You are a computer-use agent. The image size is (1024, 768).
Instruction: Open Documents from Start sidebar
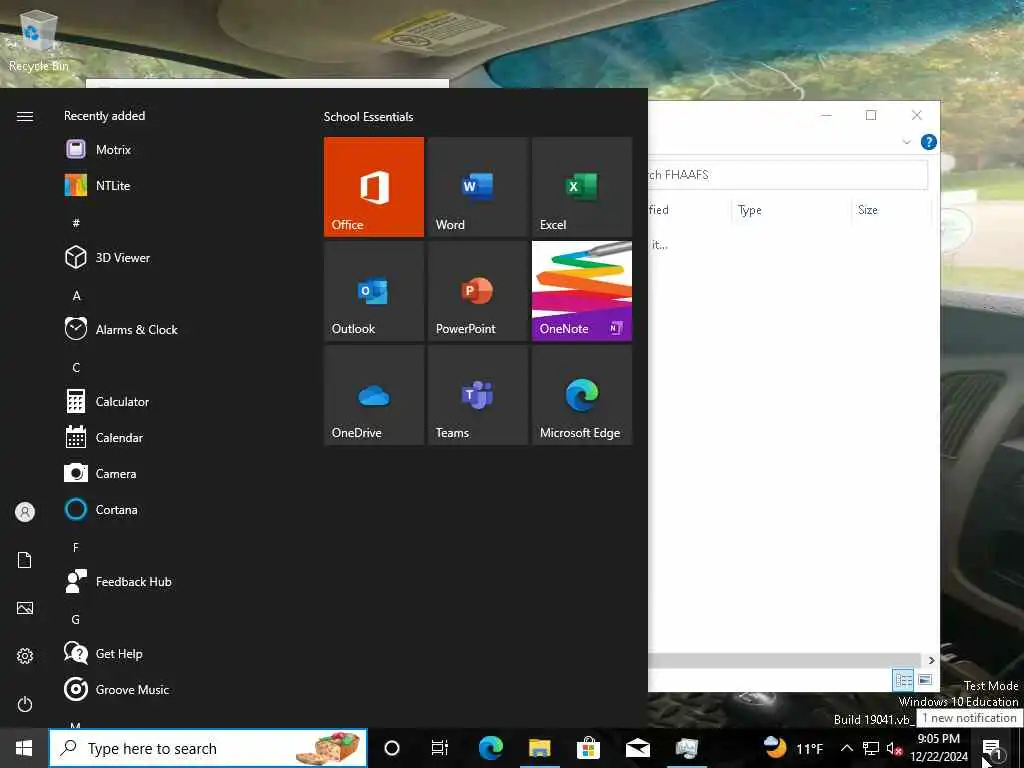[x=25, y=560]
